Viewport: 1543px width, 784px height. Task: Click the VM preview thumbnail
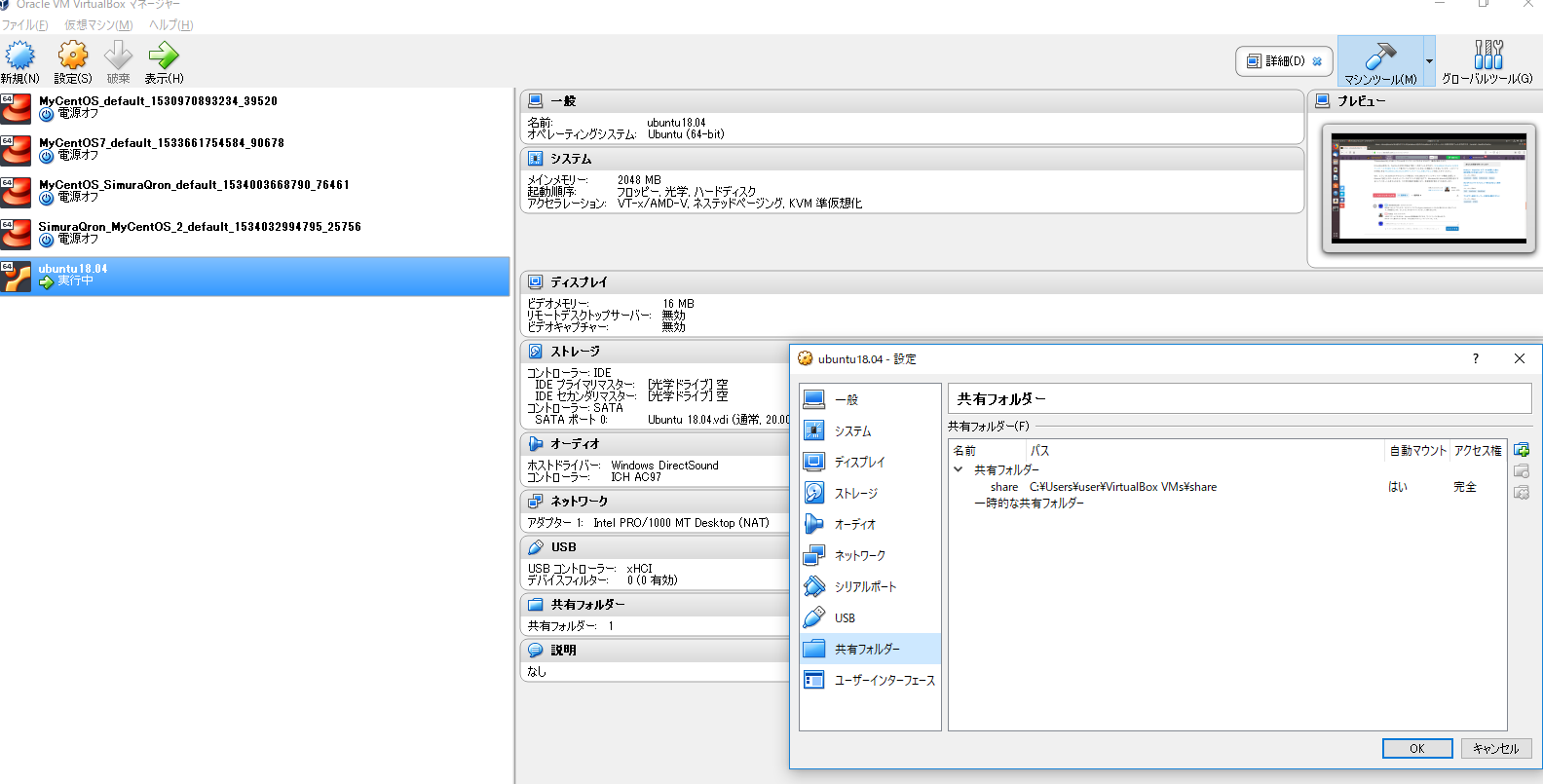point(1429,188)
